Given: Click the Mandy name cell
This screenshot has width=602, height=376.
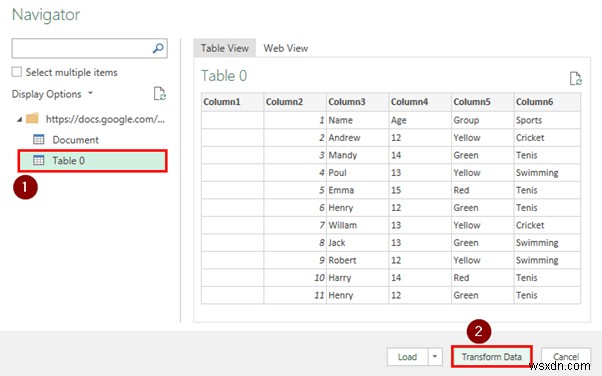Looking at the screenshot, I should 357,155.
